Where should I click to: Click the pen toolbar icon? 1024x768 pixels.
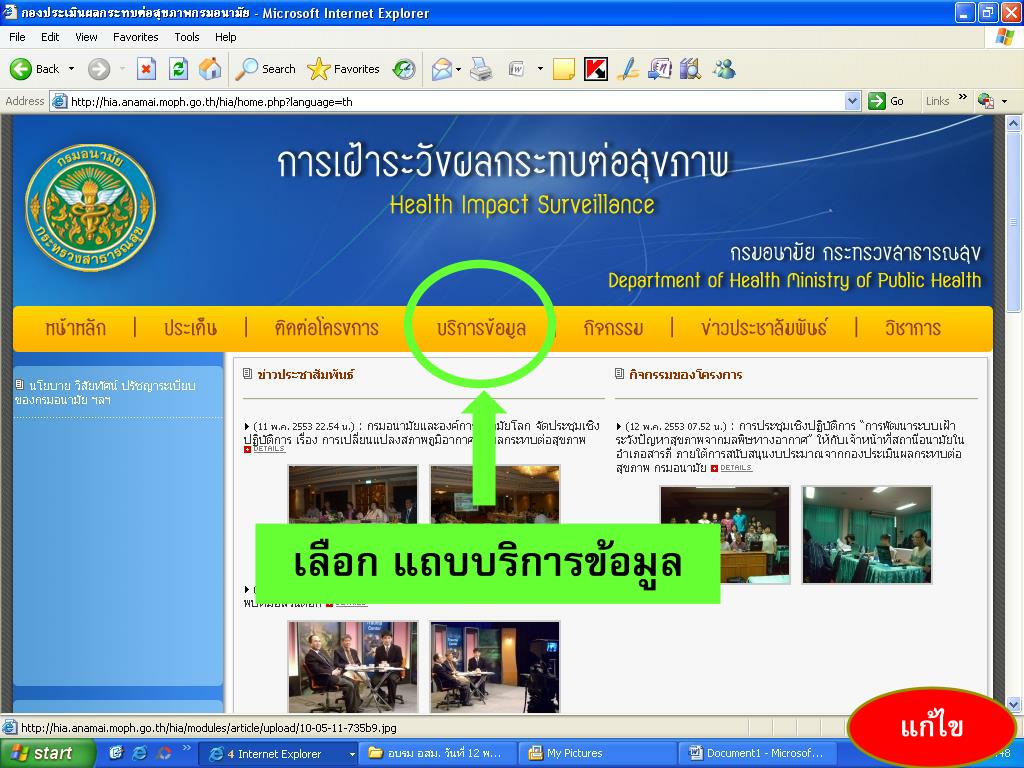[628, 69]
